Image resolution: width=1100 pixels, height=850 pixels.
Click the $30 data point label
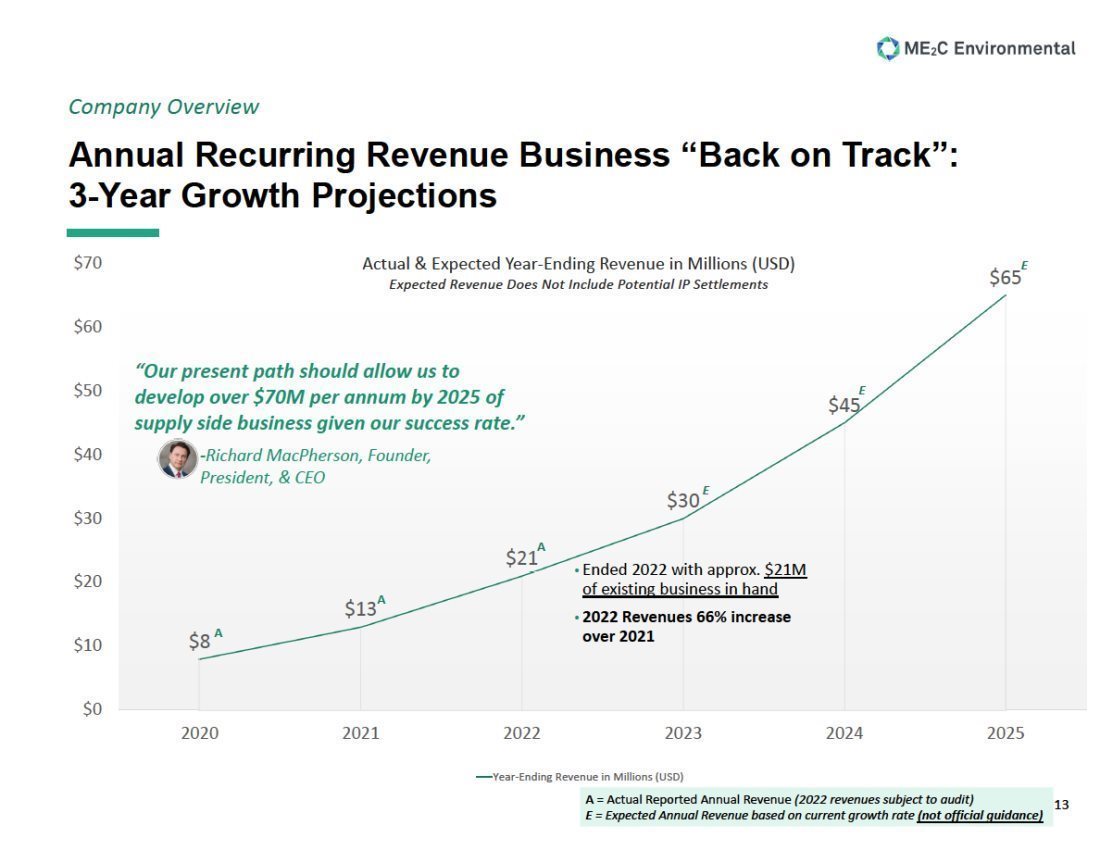click(683, 500)
